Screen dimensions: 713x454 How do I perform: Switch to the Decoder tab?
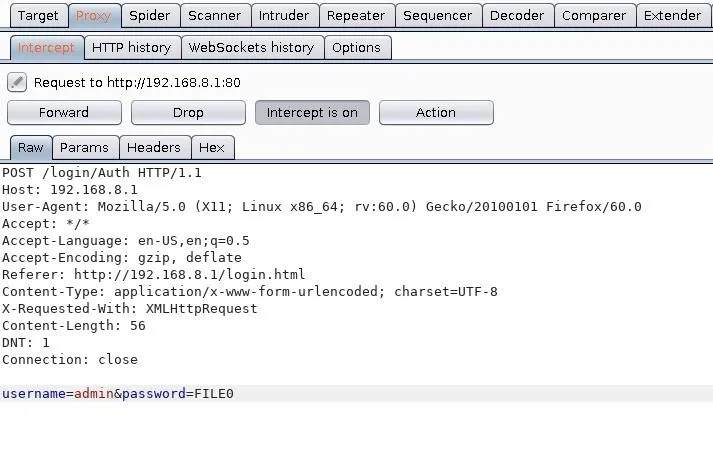tap(517, 16)
